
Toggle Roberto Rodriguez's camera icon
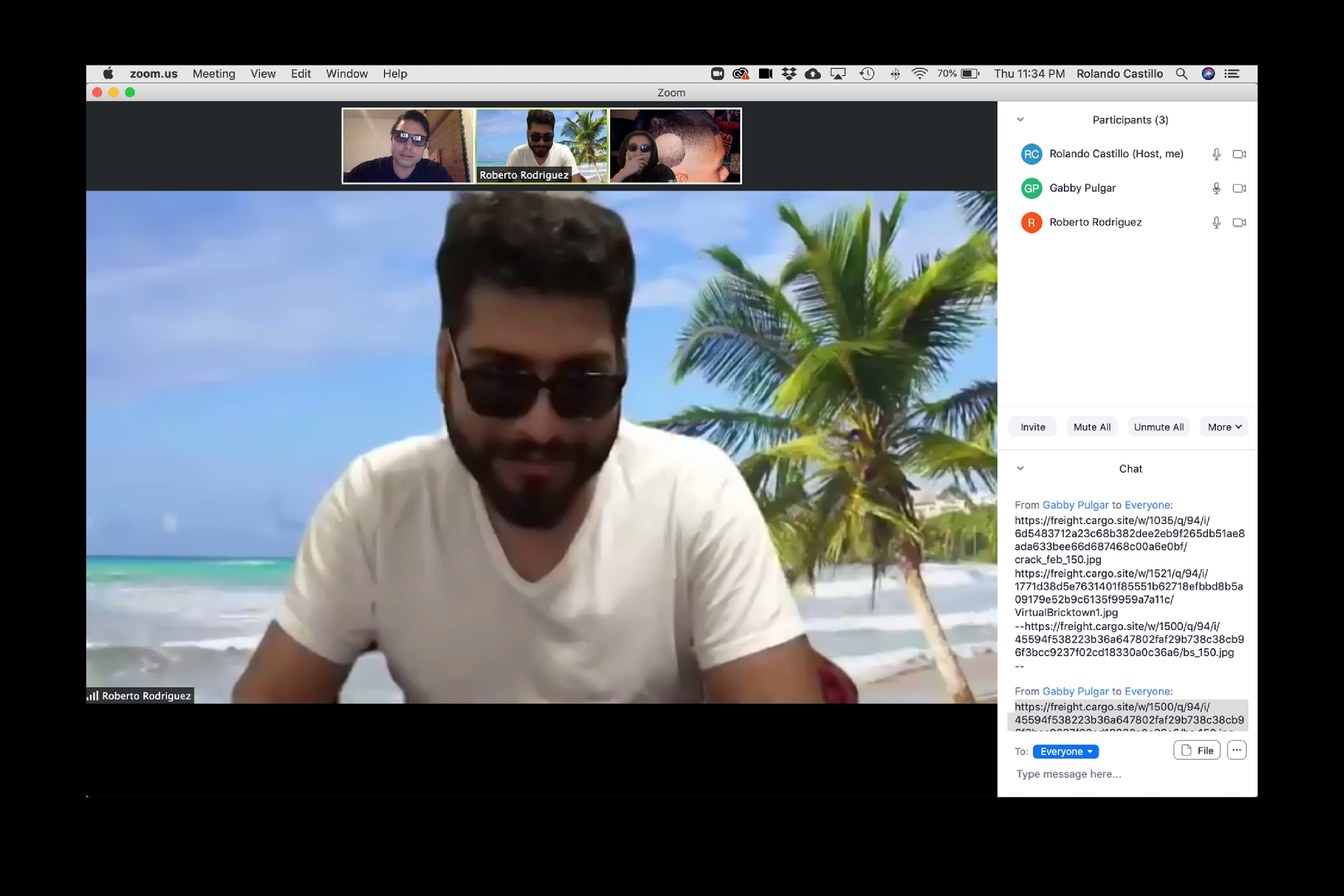tap(1239, 222)
